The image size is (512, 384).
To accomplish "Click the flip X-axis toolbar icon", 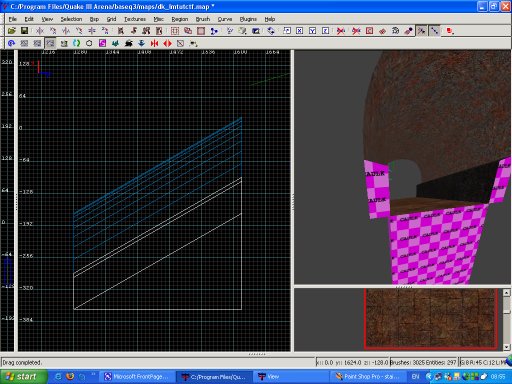I will point(40,31).
